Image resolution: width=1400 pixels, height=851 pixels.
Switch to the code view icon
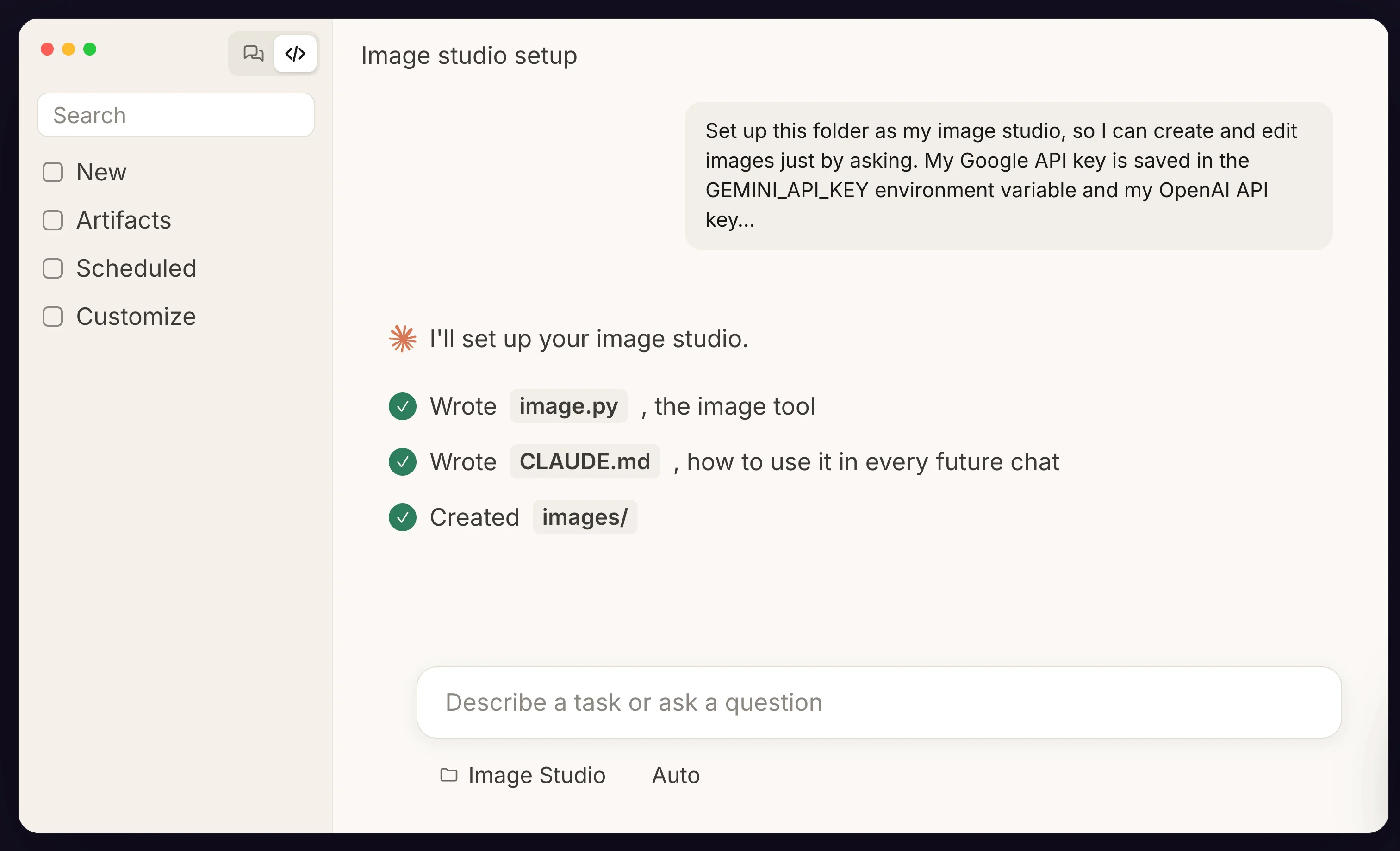pos(295,53)
